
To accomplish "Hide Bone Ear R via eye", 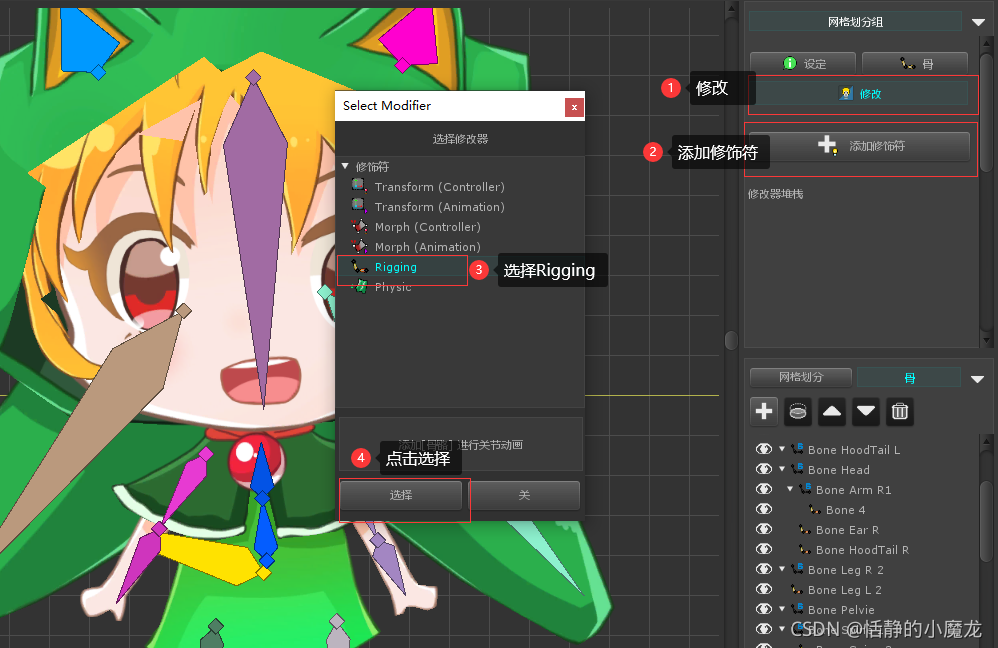I will (x=764, y=530).
